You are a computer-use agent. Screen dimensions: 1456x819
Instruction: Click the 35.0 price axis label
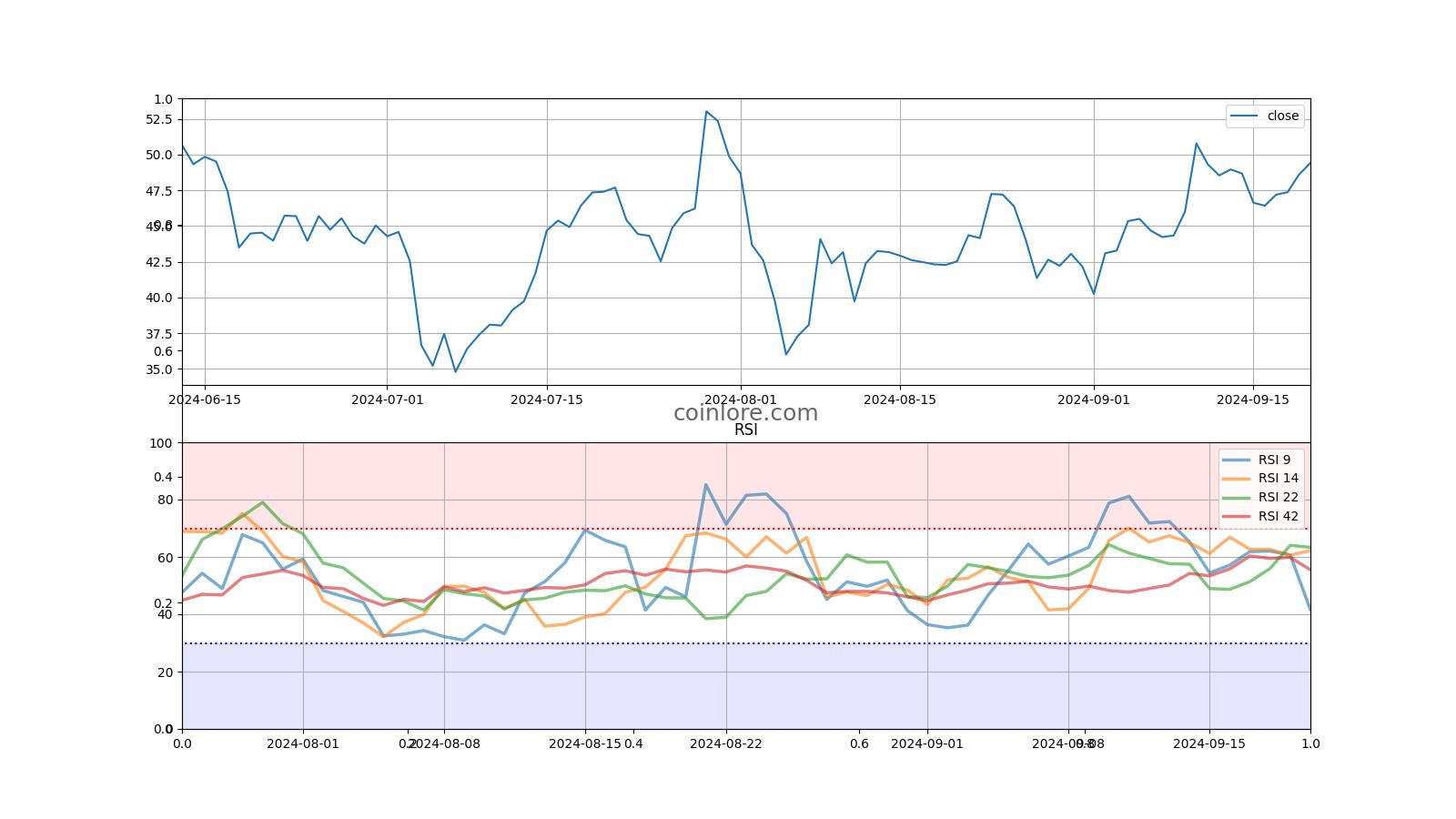(159, 369)
